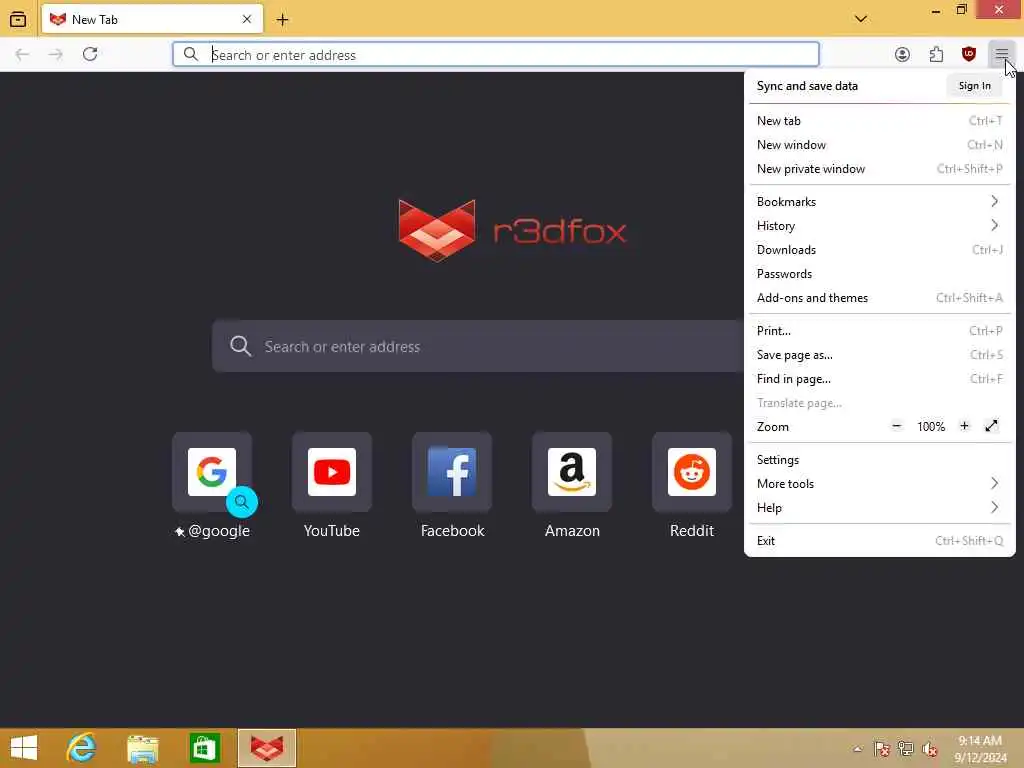Viewport: 1024px width, 768px height.
Task: Click the forward arrow navigation button
Action: tap(56, 54)
